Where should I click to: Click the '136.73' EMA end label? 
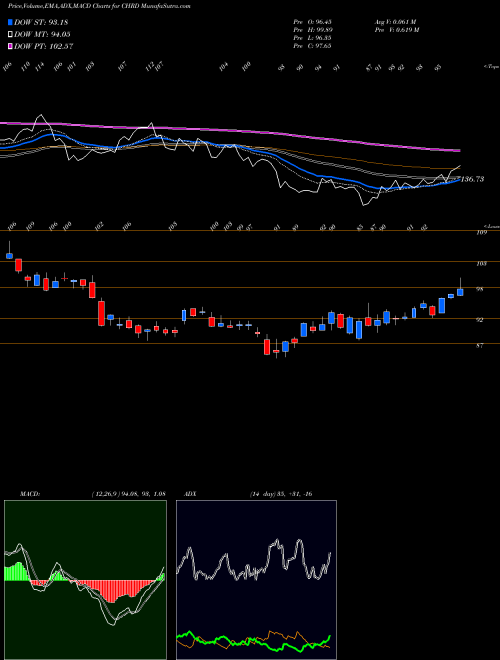click(x=472, y=179)
